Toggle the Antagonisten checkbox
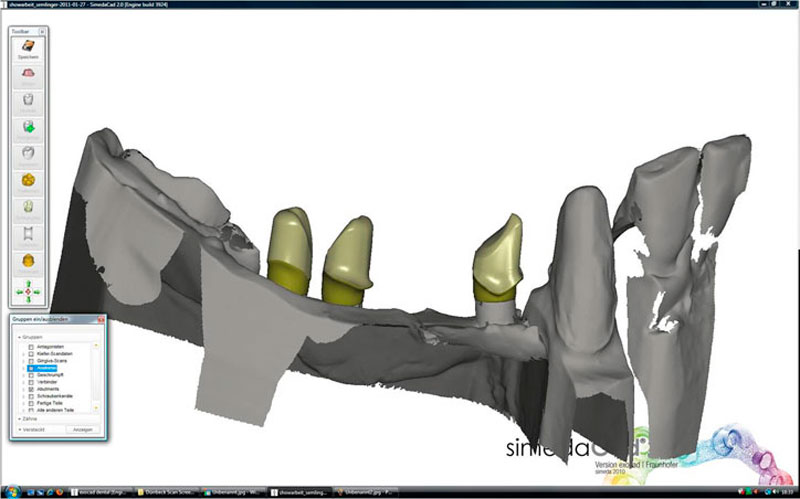The image size is (800, 499). pyautogui.click(x=31, y=346)
